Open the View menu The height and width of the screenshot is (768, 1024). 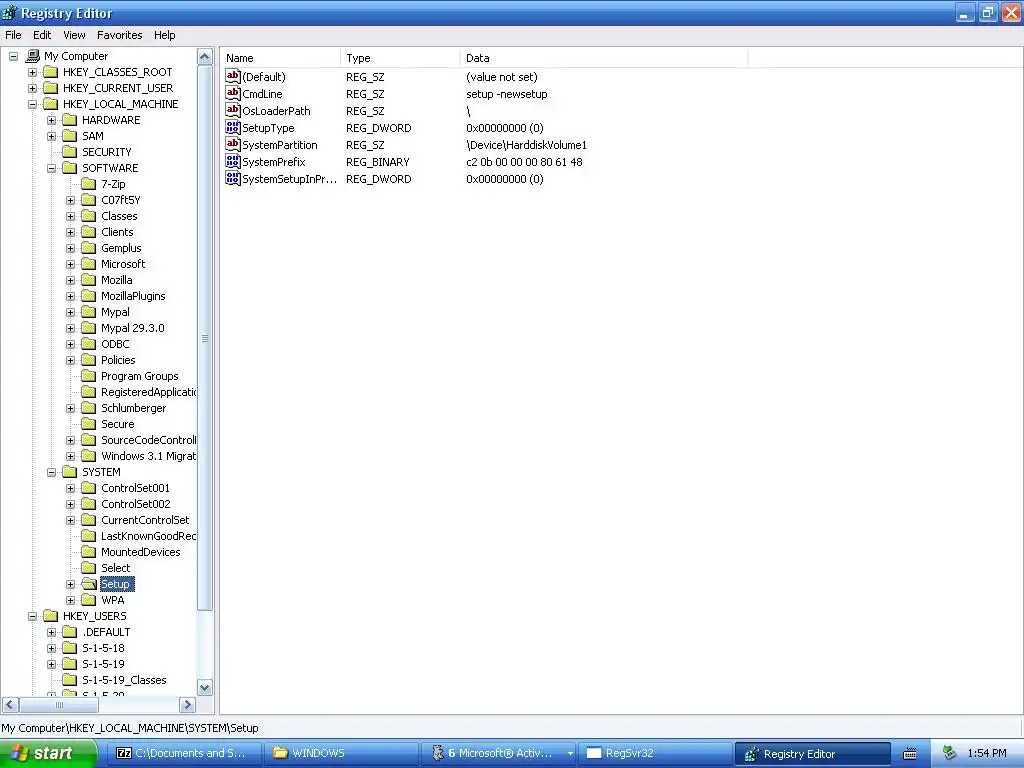74,35
